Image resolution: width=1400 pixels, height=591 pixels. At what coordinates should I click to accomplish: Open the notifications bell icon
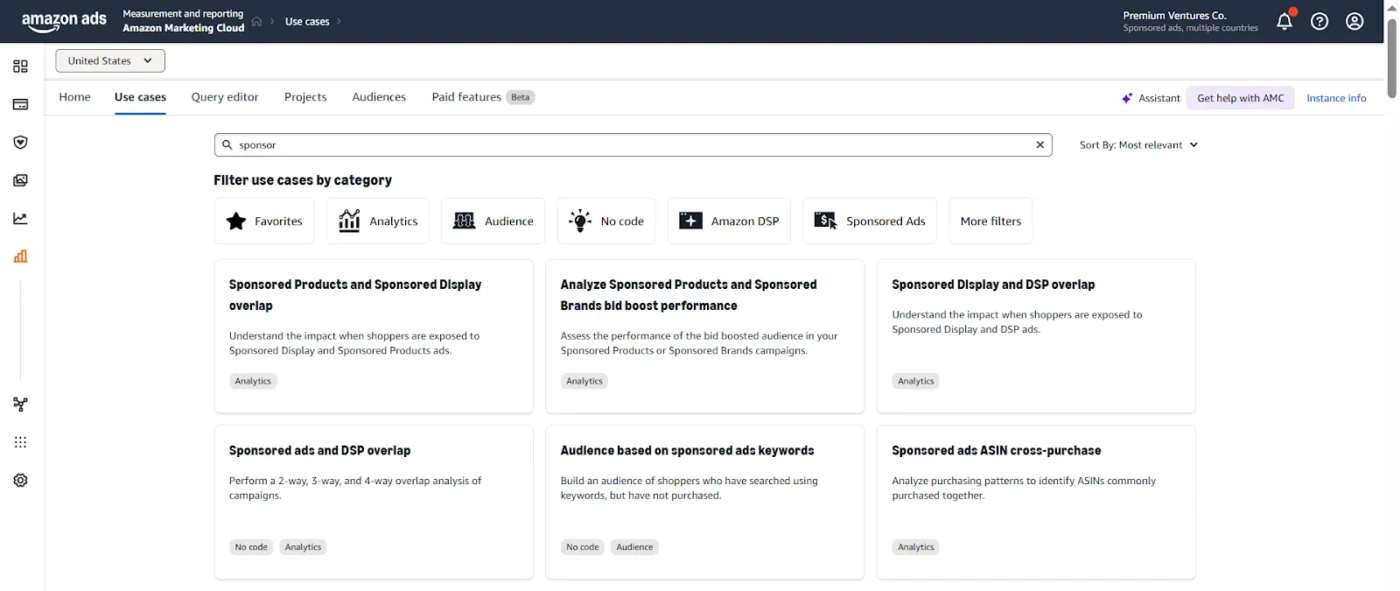pos(1284,21)
